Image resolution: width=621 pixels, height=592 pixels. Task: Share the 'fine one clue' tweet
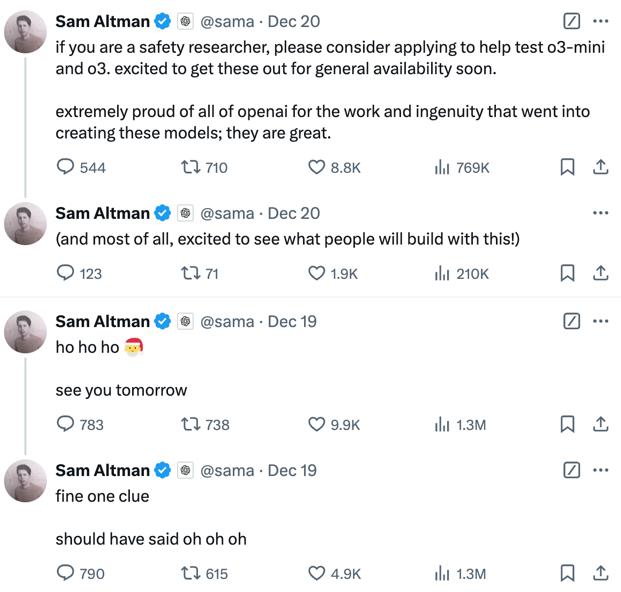[600, 573]
